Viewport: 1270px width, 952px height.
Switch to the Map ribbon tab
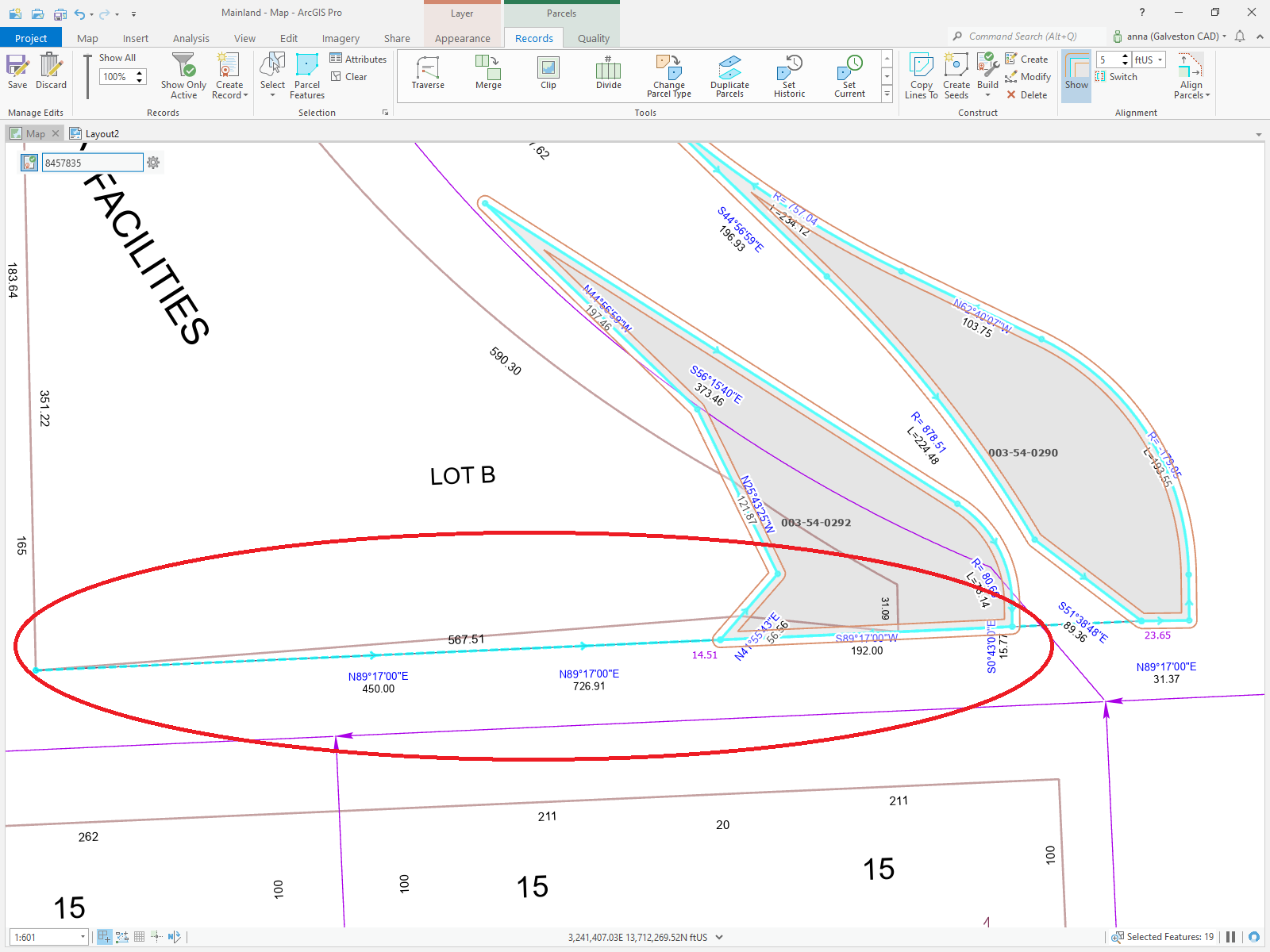click(x=87, y=38)
